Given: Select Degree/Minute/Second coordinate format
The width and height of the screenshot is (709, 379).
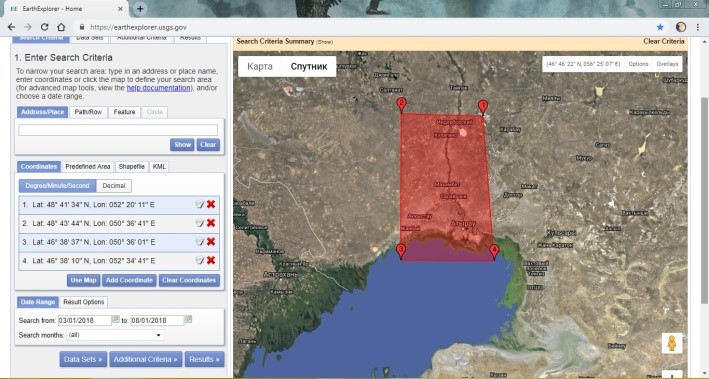Looking at the screenshot, I should [57, 186].
